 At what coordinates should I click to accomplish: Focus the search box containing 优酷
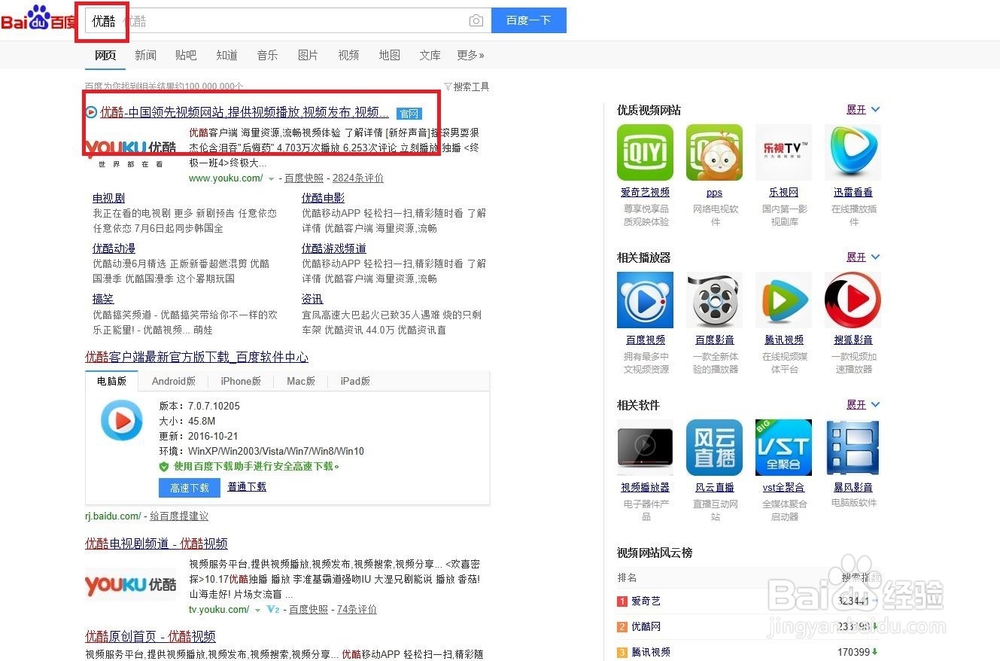[x=287, y=20]
